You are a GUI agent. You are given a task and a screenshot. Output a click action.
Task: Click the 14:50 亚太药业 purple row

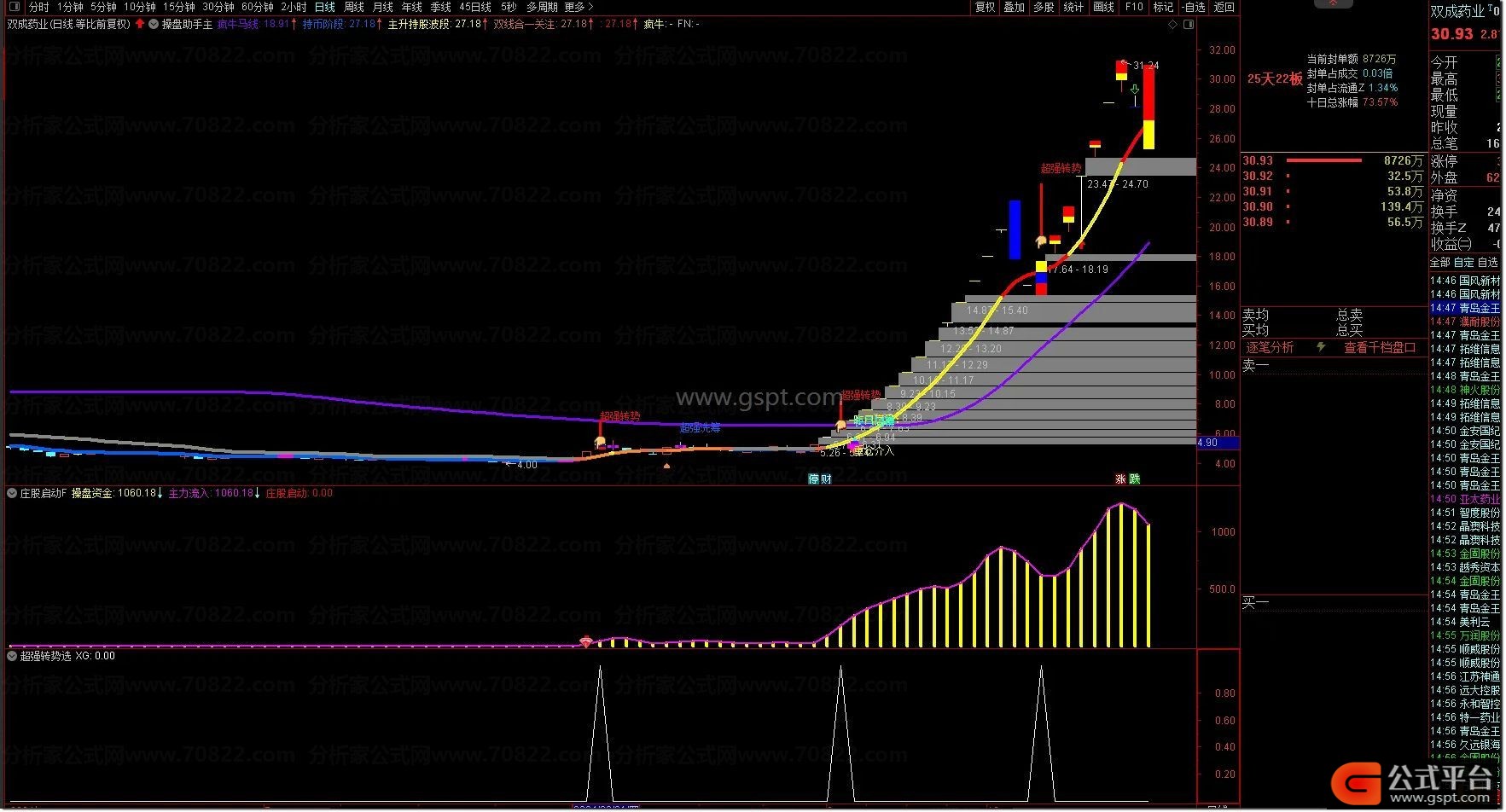click(x=1465, y=499)
